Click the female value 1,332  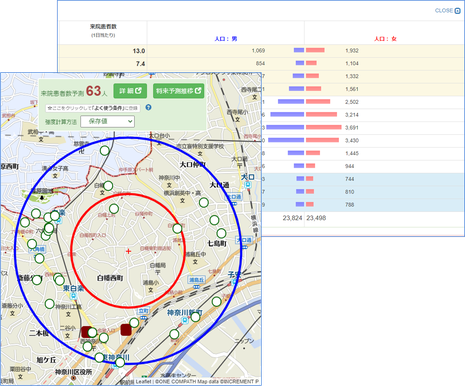[352, 76]
